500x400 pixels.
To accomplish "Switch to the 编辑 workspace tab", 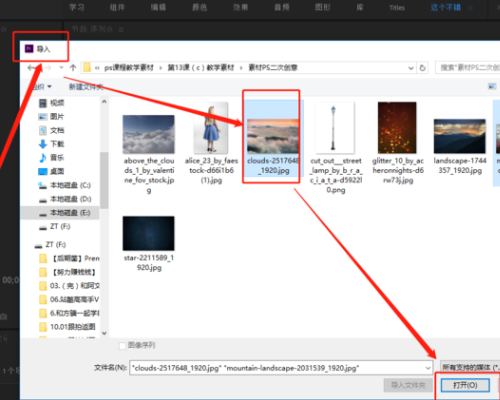I will click(x=158, y=7).
